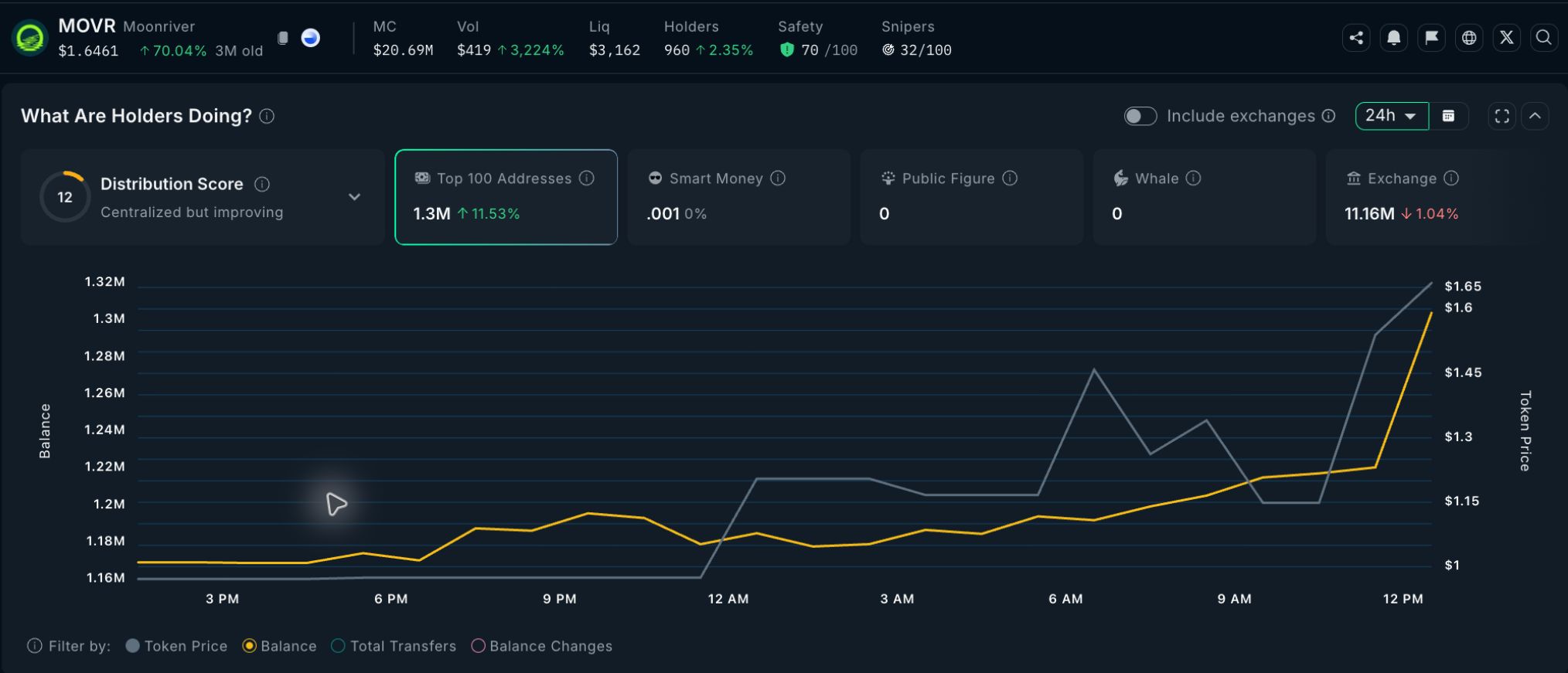Screen dimensions: 1568x673
Task: Select the Exchange card
Action: point(1437,197)
